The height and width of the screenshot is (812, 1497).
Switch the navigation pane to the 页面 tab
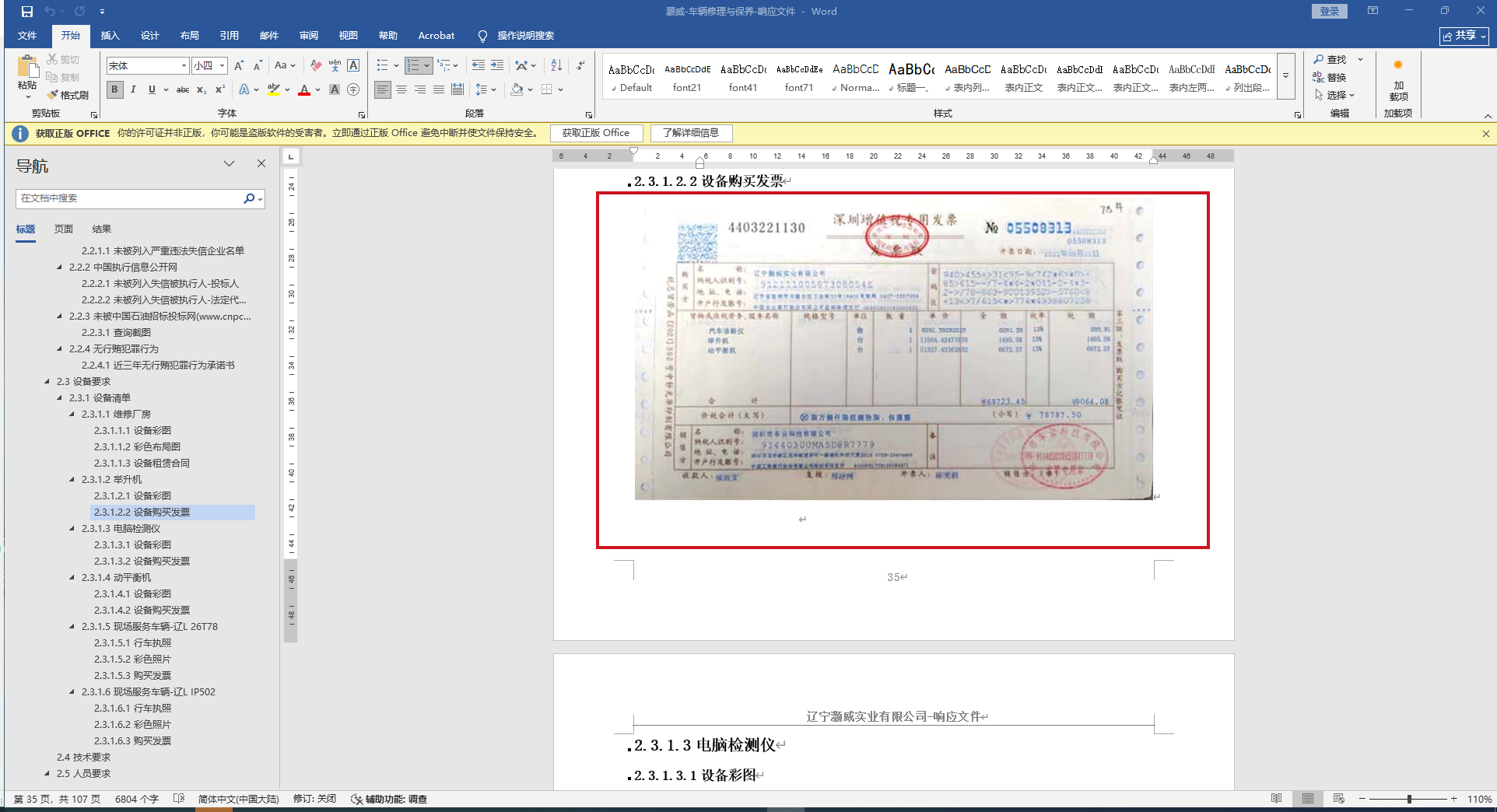click(64, 229)
